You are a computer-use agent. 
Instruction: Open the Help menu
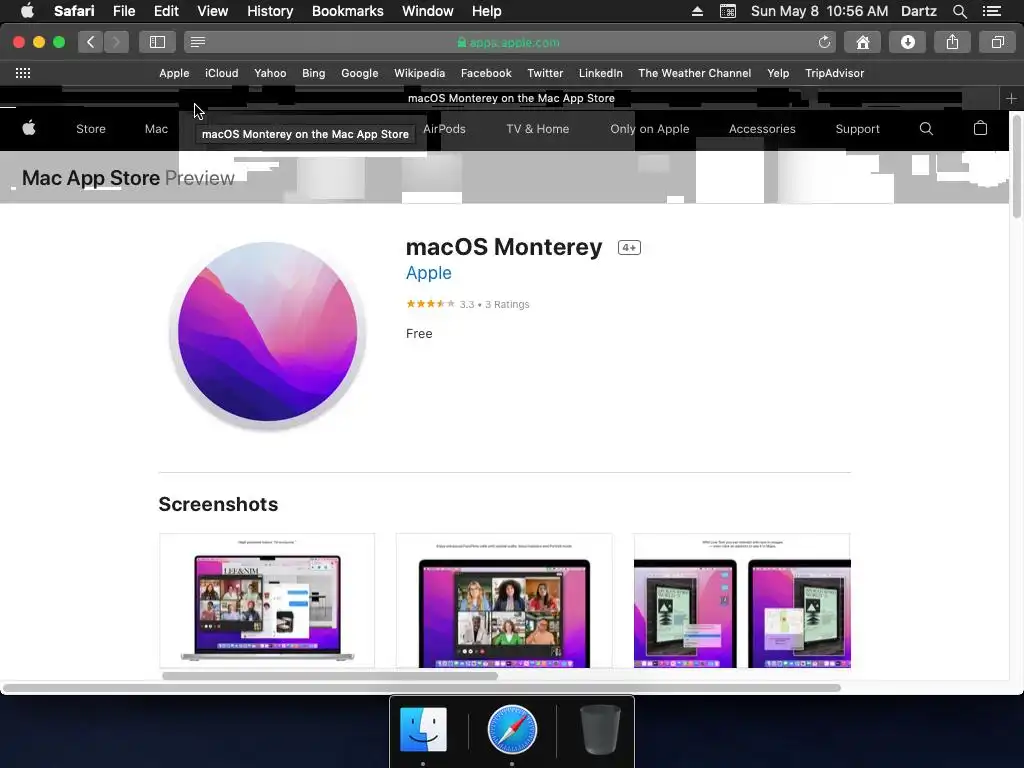487,11
